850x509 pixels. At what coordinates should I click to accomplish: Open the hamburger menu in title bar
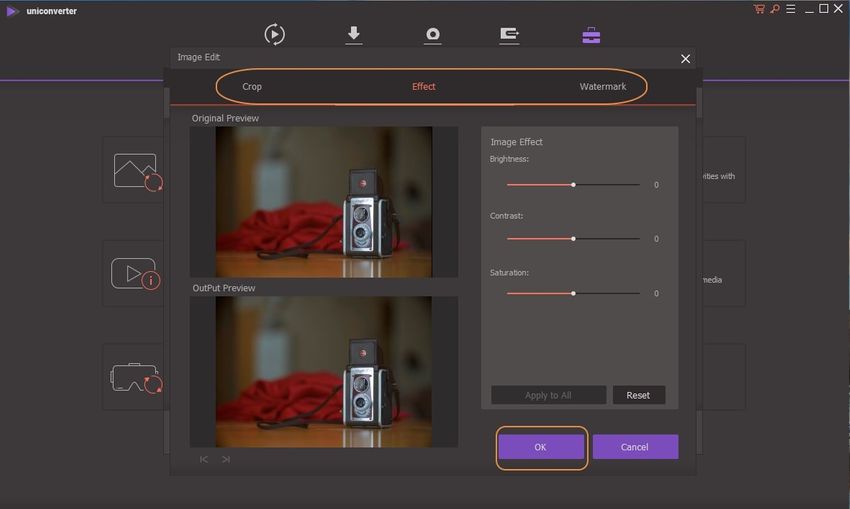pyautogui.click(x=790, y=9)
